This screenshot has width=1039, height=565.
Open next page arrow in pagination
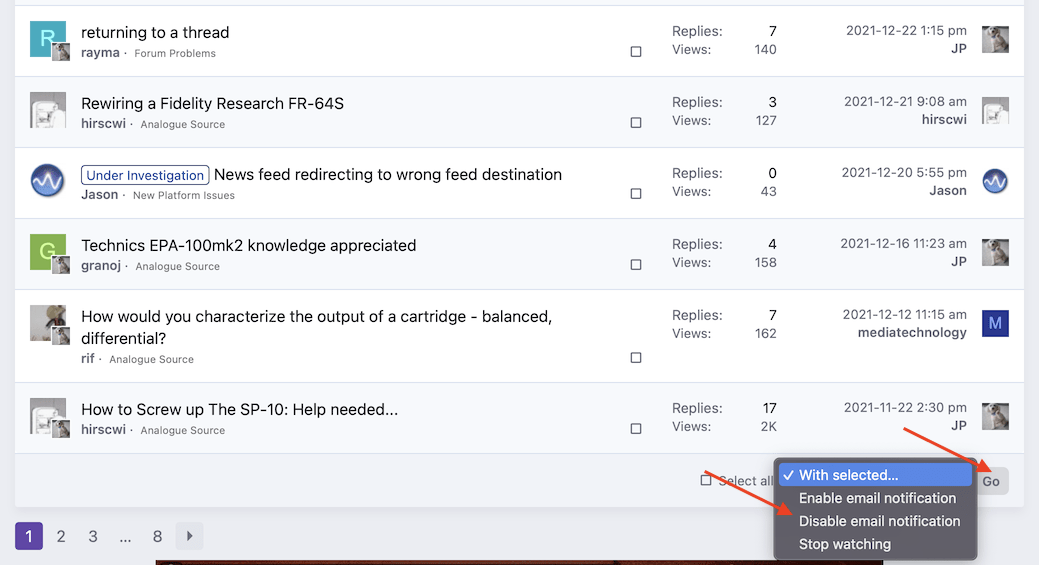(190, 536)
